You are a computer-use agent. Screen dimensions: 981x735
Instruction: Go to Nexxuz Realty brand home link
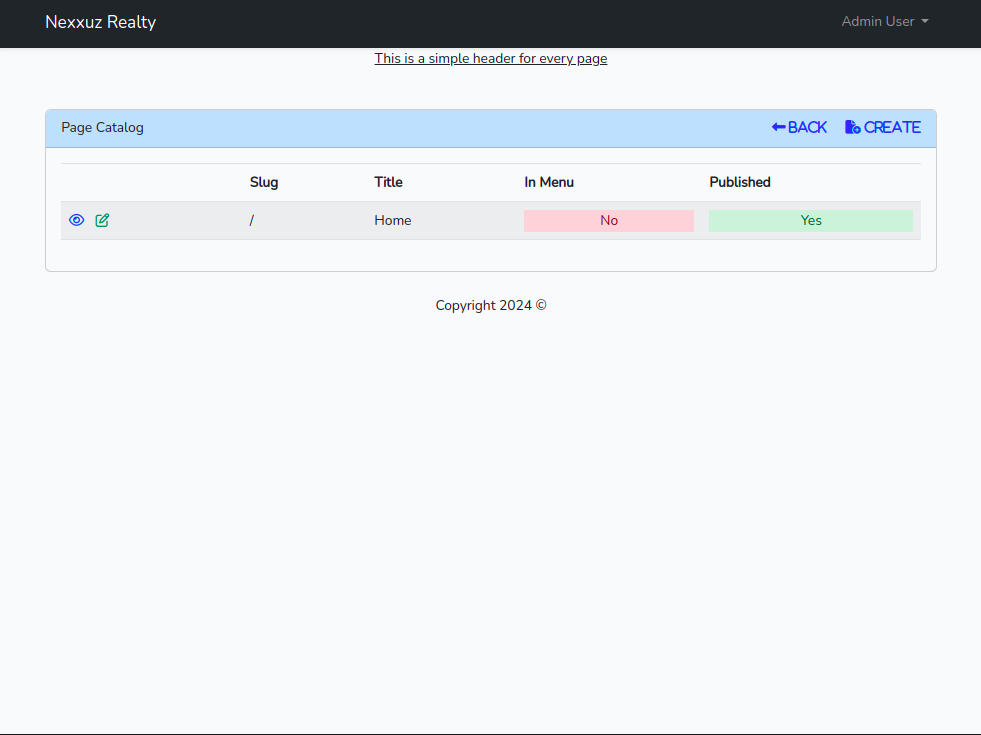[x=100, y=22]
